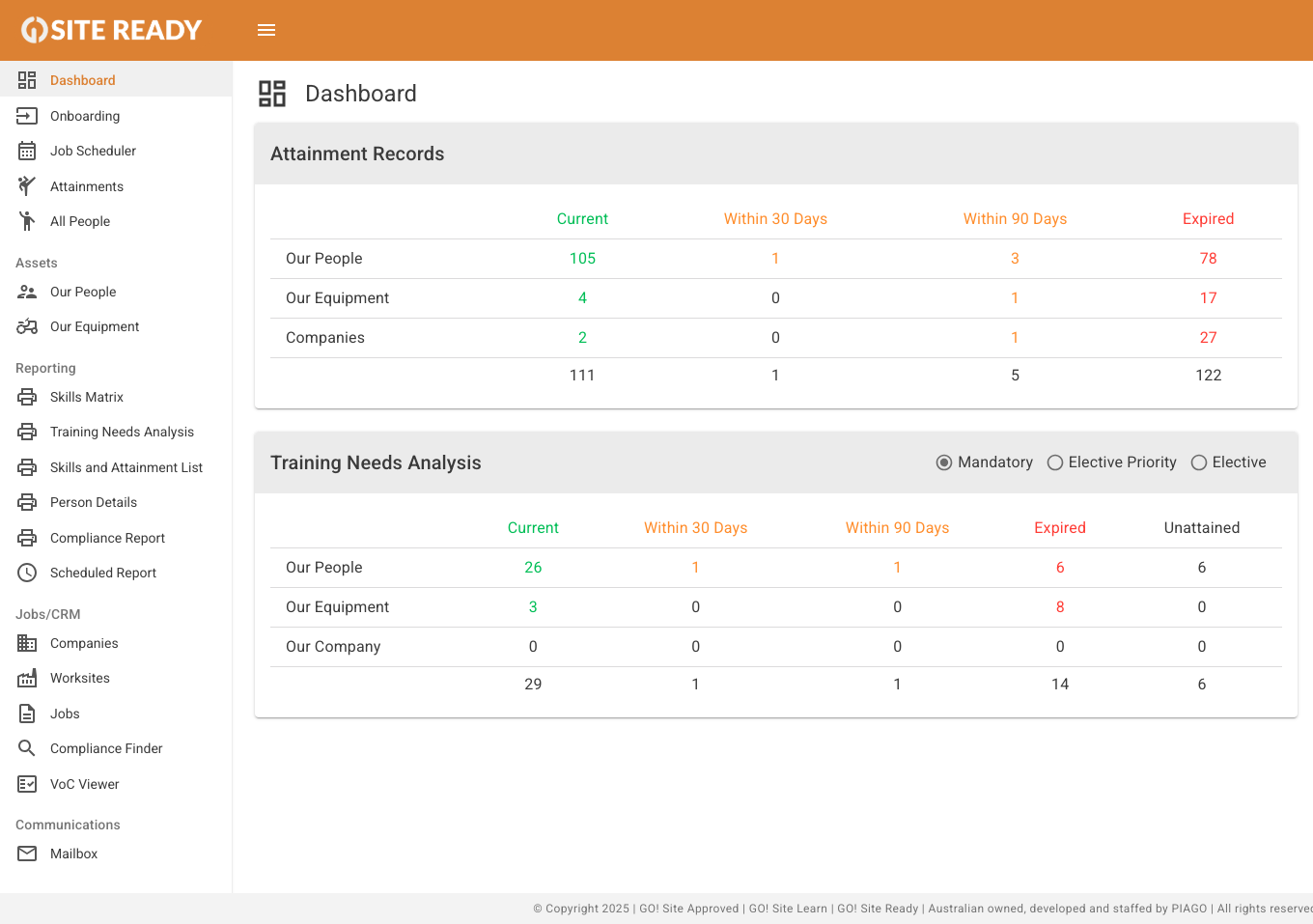Click the Unattained column header
The height and width of the screenshot is (924, 1313).
(x=1201, y=528)
